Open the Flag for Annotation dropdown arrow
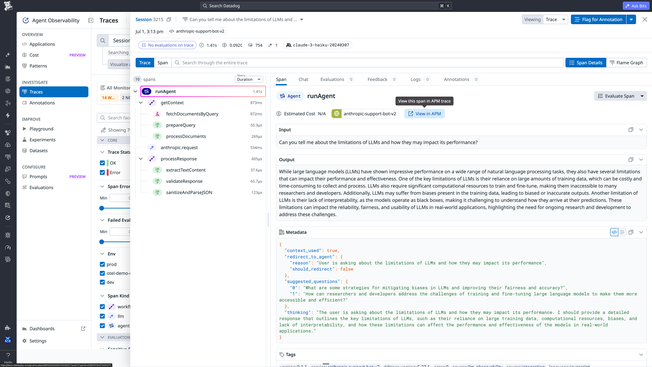652x367 pixels. click(x=631, y=20)
